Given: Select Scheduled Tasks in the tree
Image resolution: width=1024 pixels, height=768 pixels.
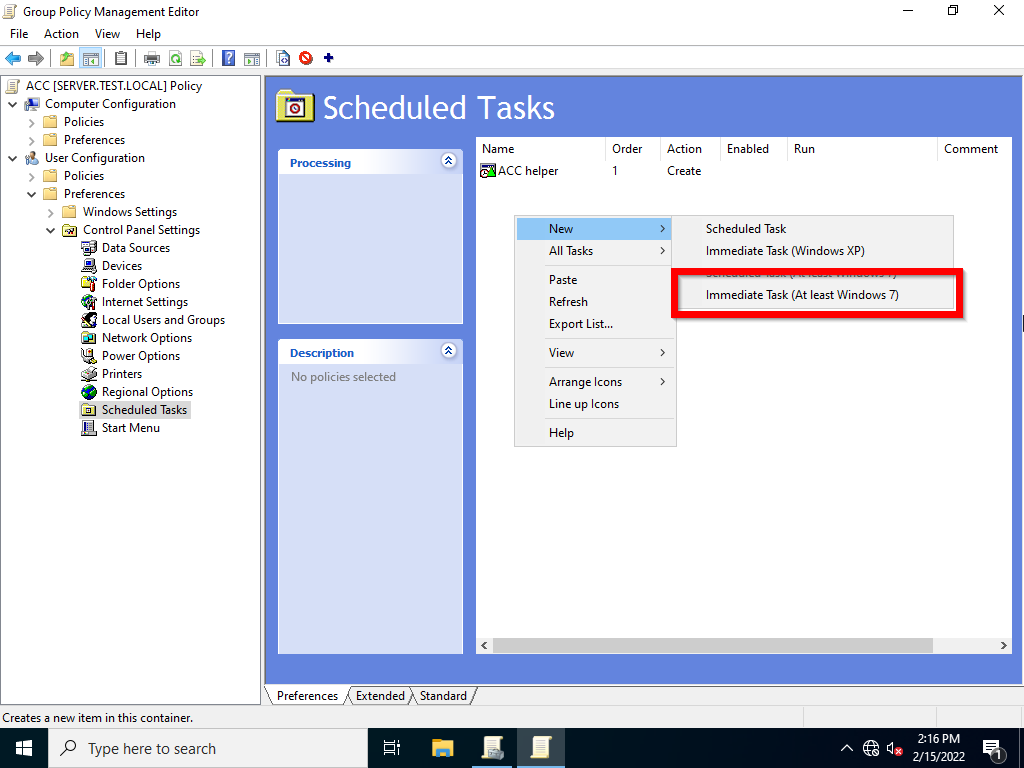Looking at the screenshot, I should (x=144, y=409).
